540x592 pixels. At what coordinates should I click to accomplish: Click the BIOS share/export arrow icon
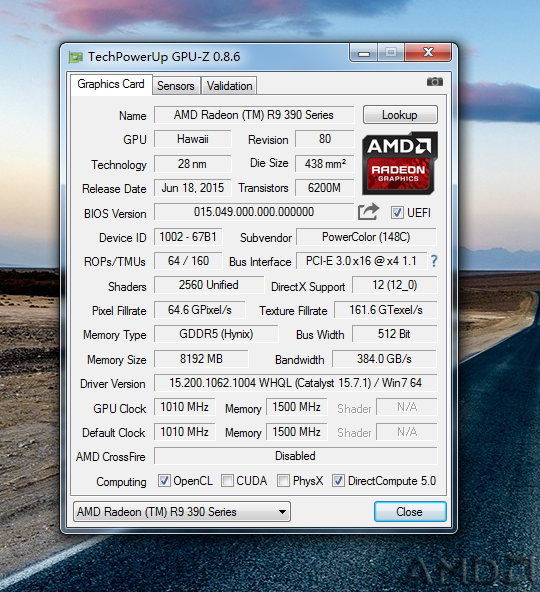(x=368, y=211)
